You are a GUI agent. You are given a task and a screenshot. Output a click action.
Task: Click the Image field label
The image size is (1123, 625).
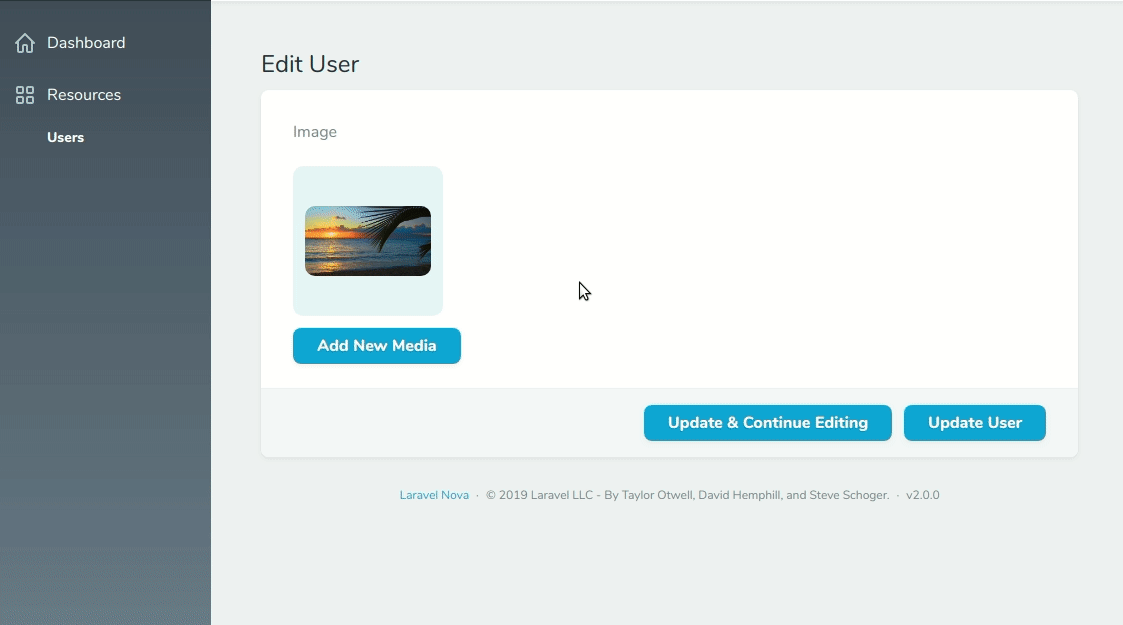point(315,131)
